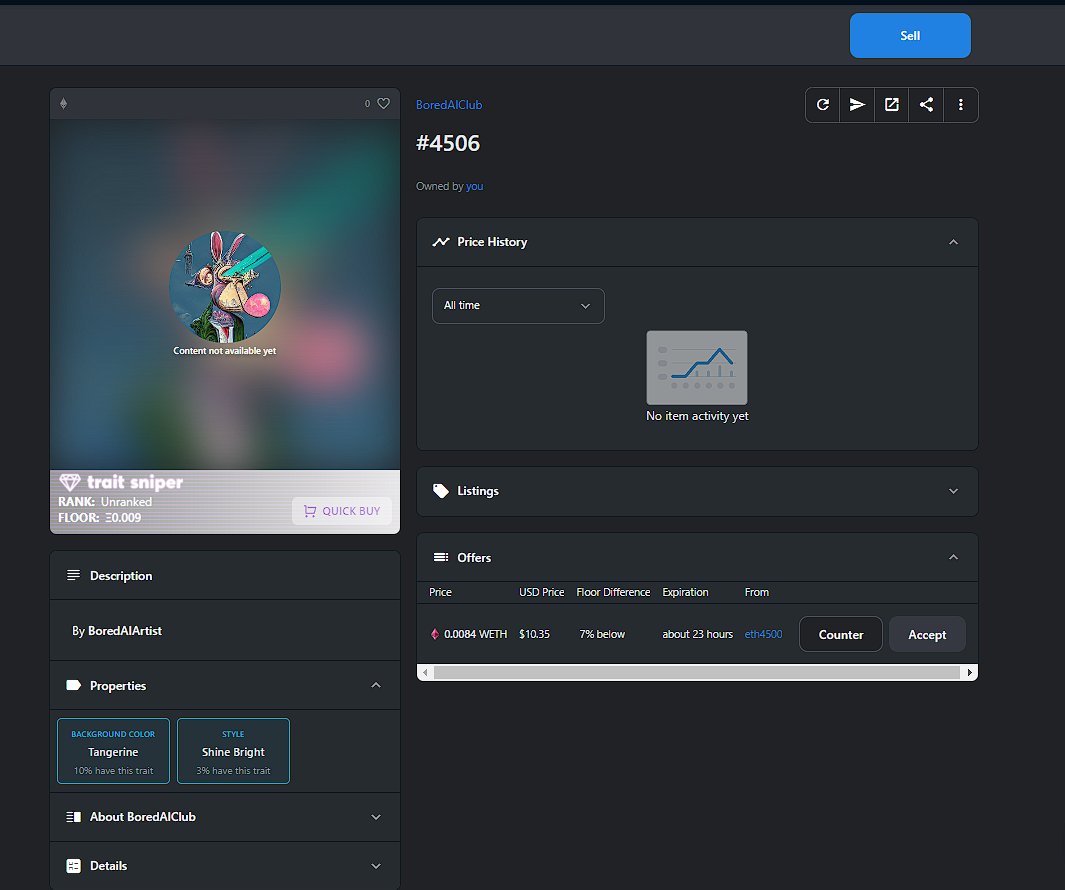
Task: Click the Properties label icon
Action: 73,686
